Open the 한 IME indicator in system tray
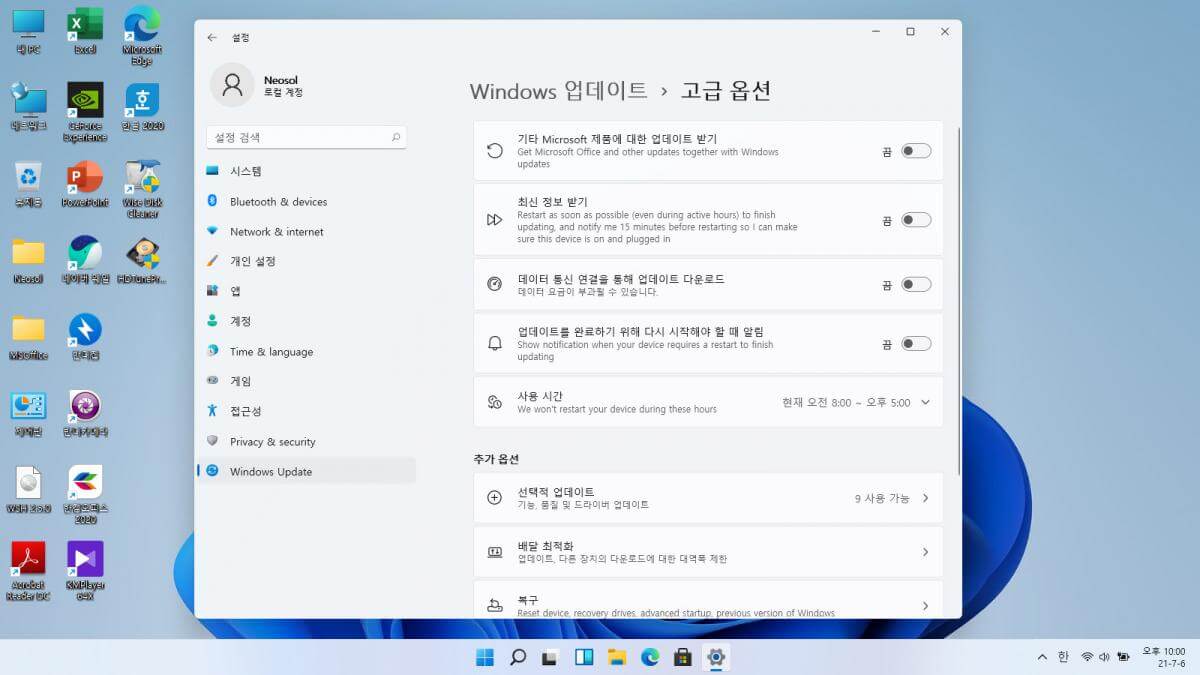The image size is (1200, 675). pyautogui.click(x=1063, y=657)
